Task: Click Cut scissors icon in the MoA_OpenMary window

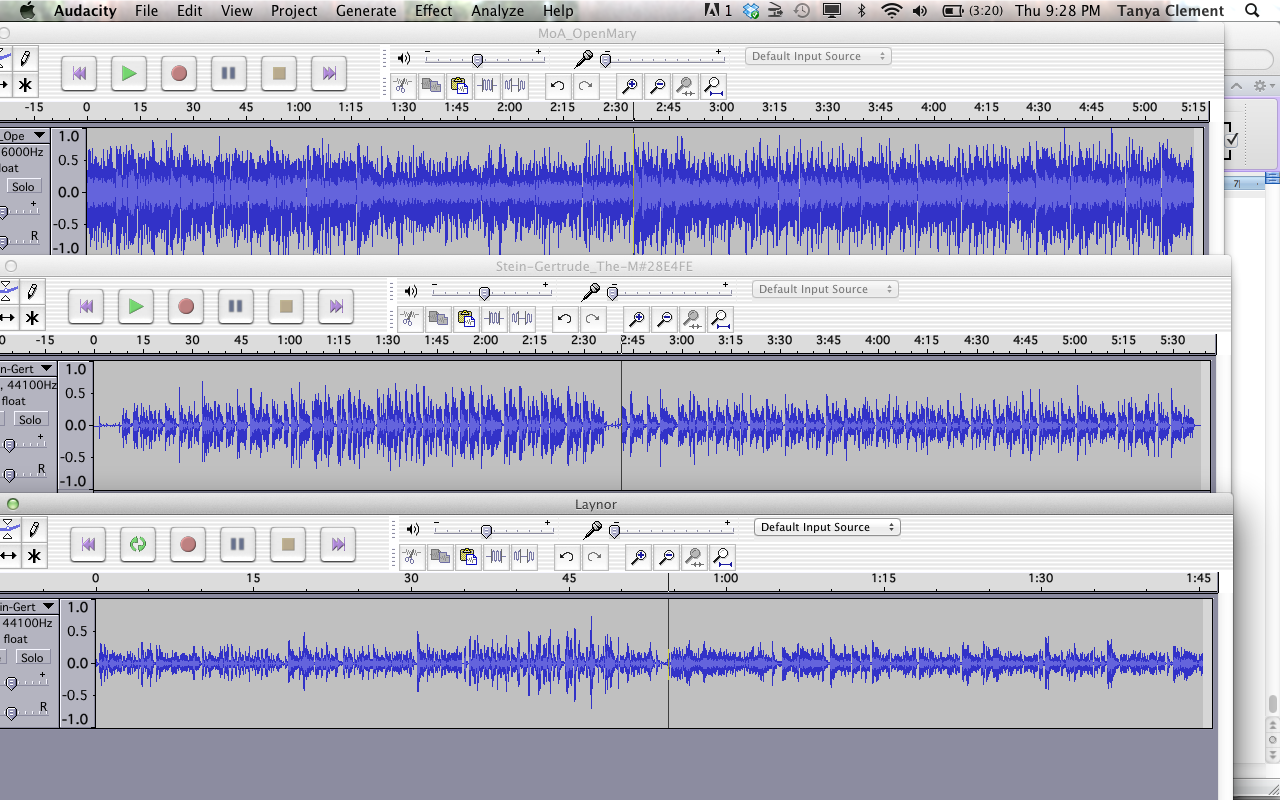Action: (x=403, y=86)
